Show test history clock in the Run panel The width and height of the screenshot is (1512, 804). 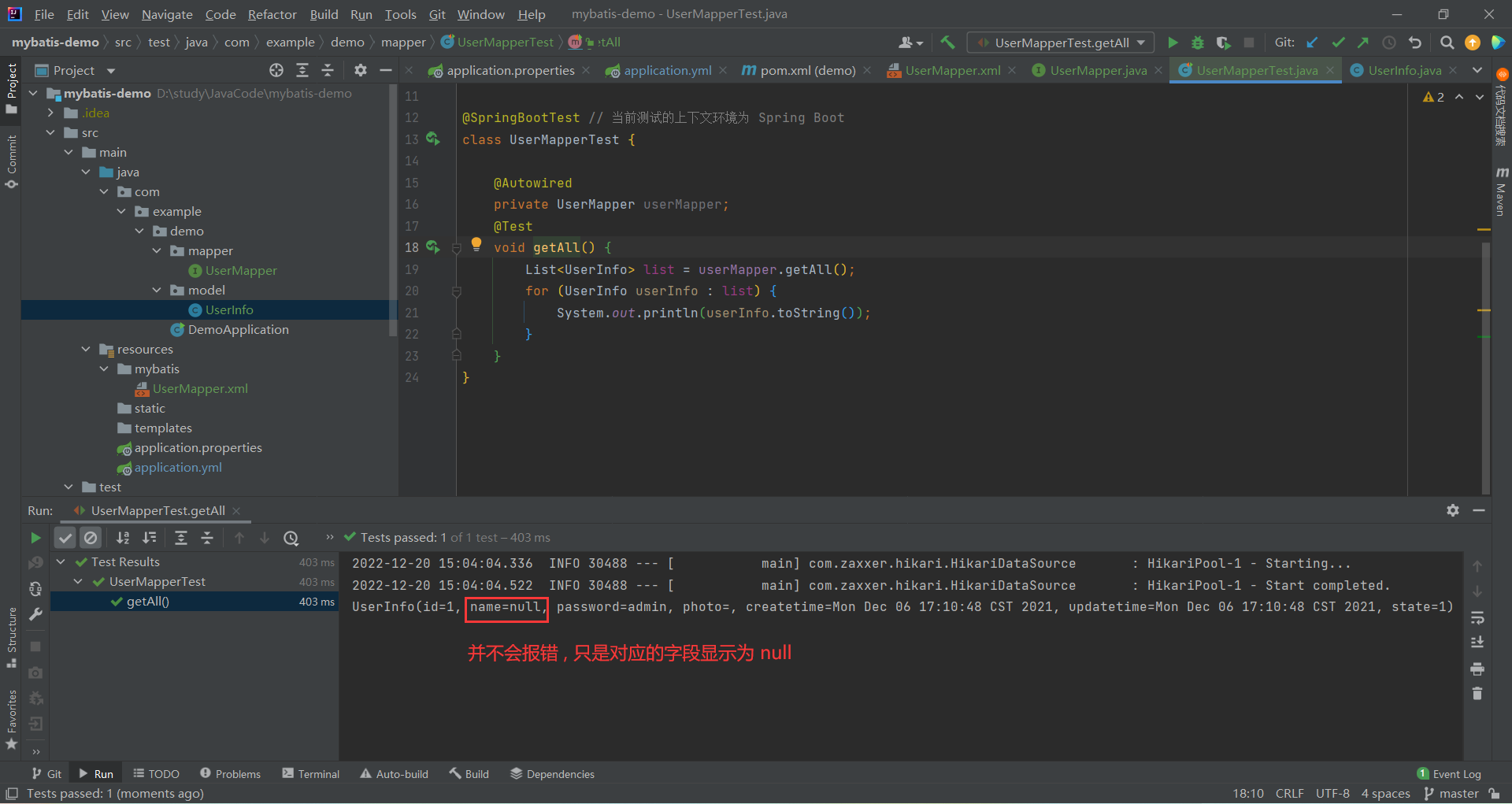tap(291, 538)
